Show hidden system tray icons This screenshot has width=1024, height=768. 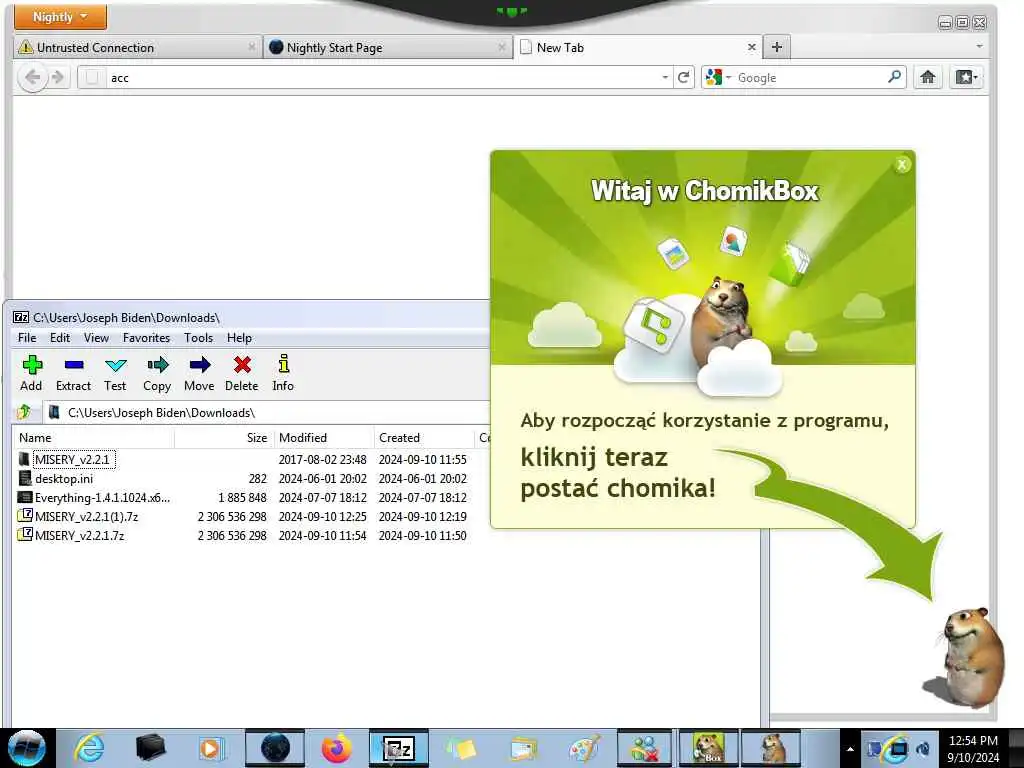click(850, 749)
